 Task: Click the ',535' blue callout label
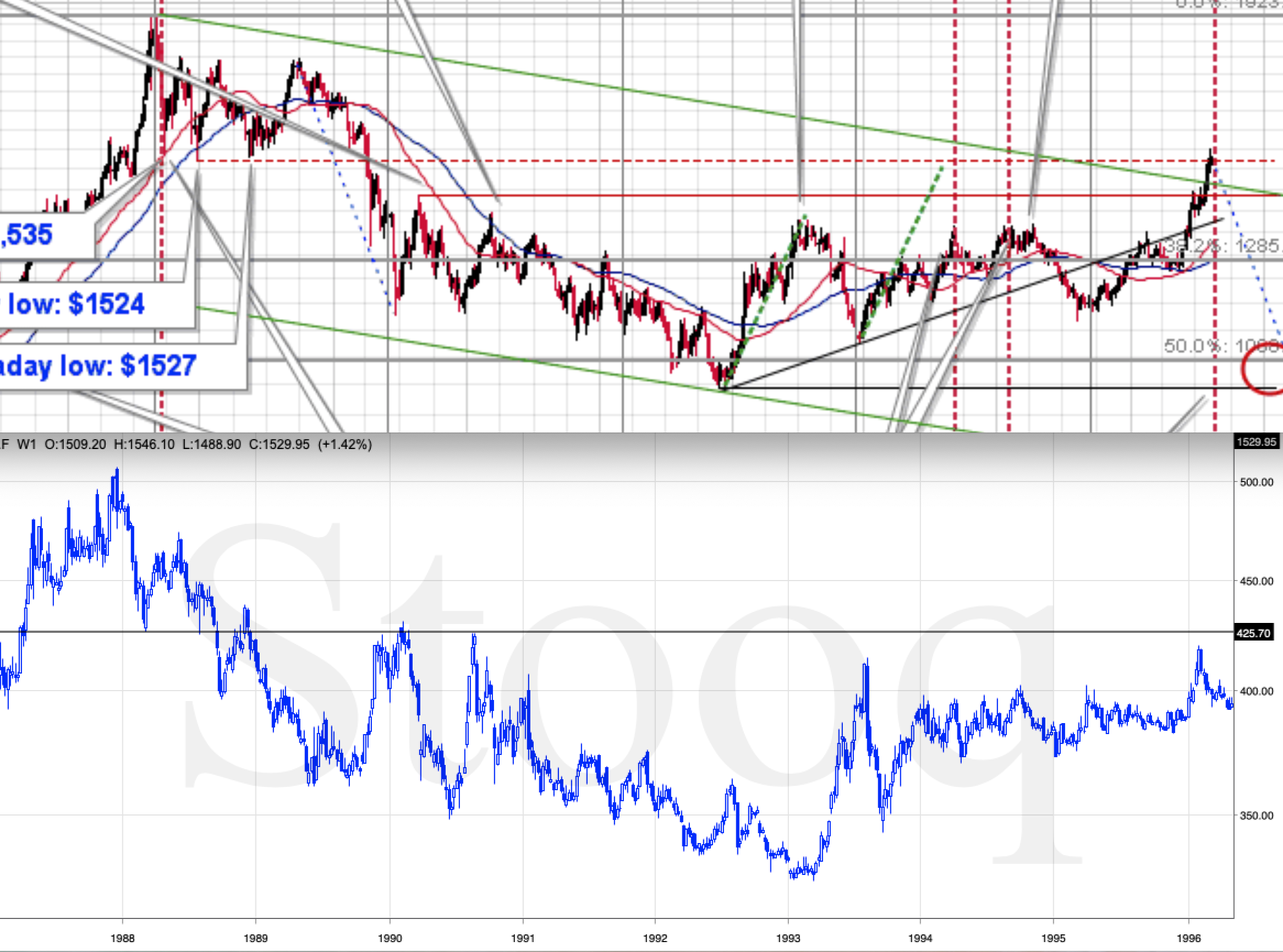[28, 234]
